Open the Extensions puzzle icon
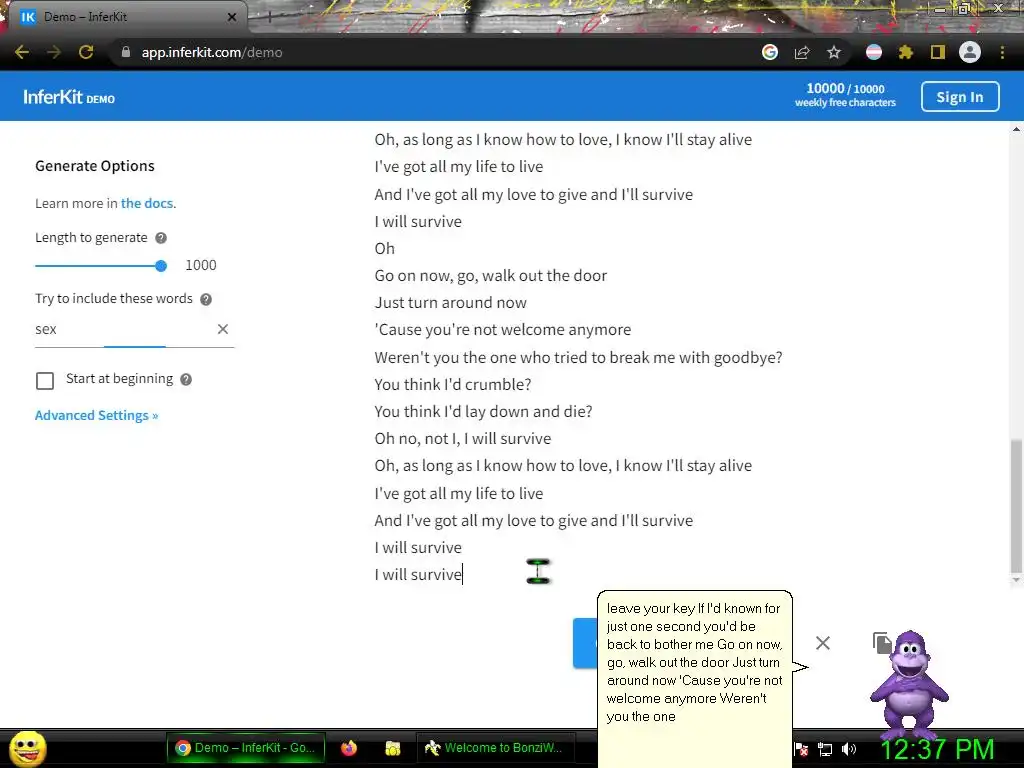This screenshot has height=768, width=1024. (x=905, y=52)
